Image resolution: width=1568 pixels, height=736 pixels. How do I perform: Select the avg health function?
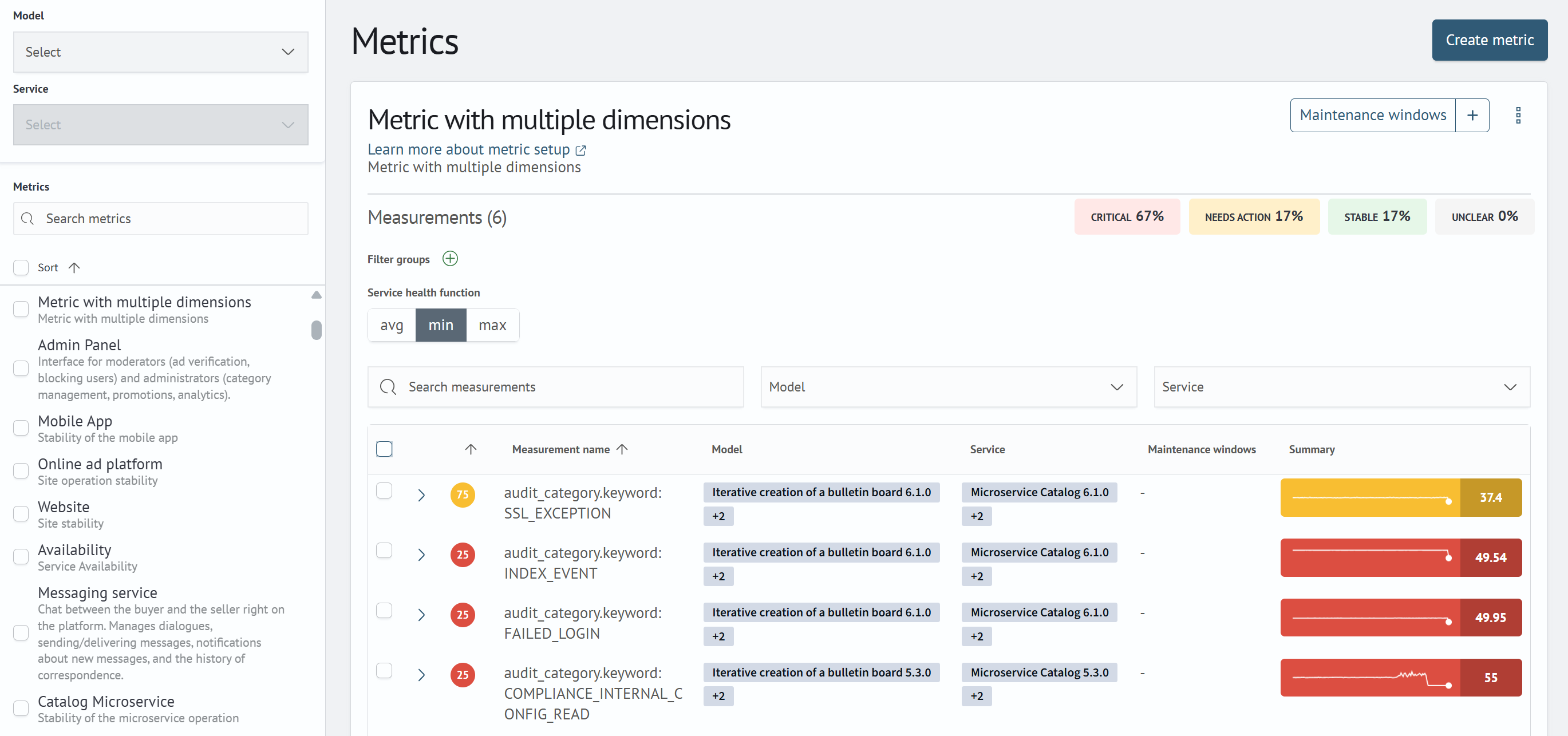[392, 325]
